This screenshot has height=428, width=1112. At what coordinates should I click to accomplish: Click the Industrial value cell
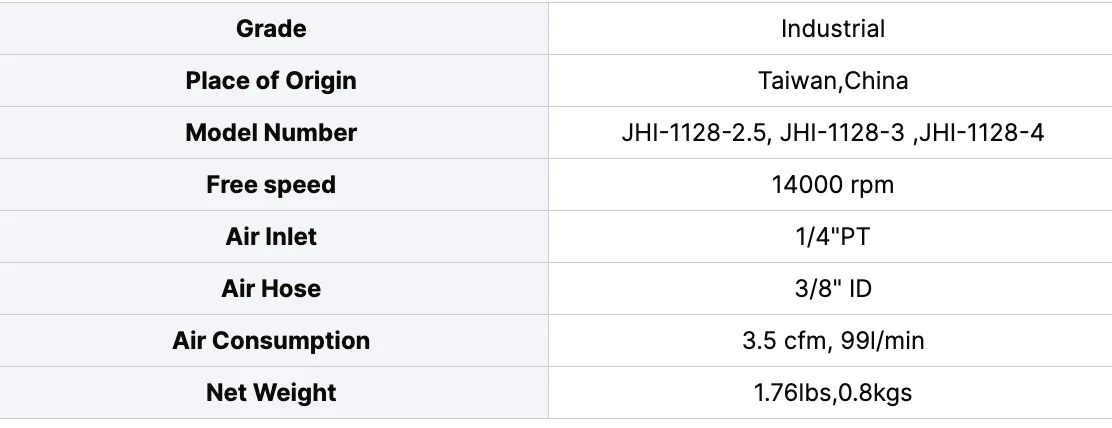830,28
